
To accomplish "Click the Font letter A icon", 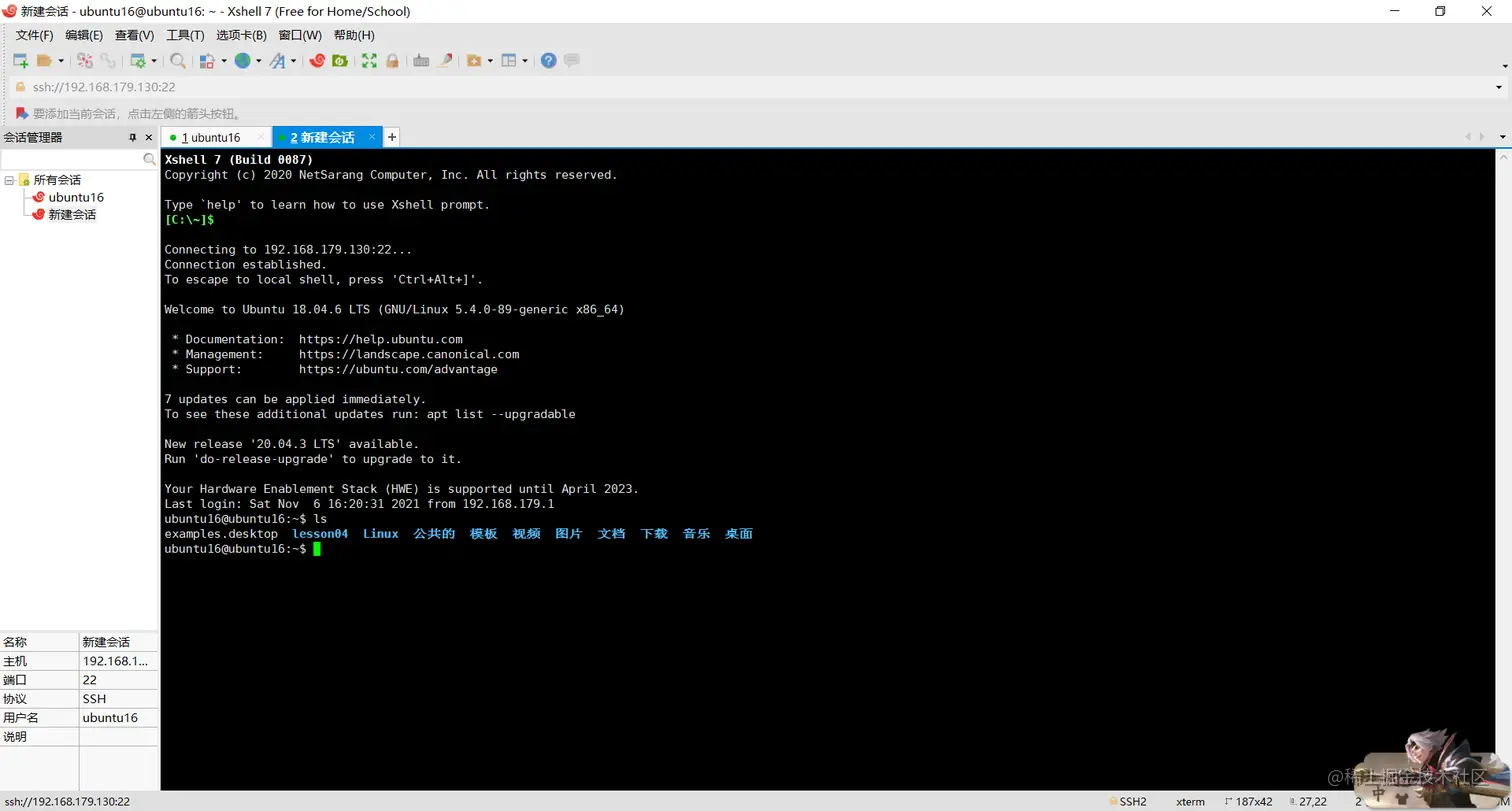I will click(x=277, y=61).
